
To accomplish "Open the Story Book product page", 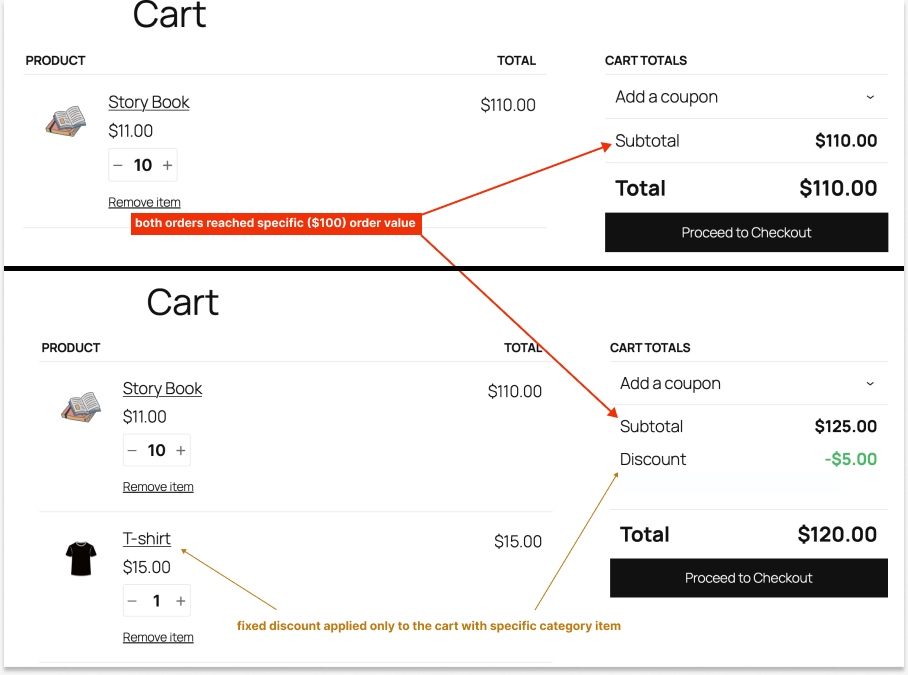I will [148, 102].
